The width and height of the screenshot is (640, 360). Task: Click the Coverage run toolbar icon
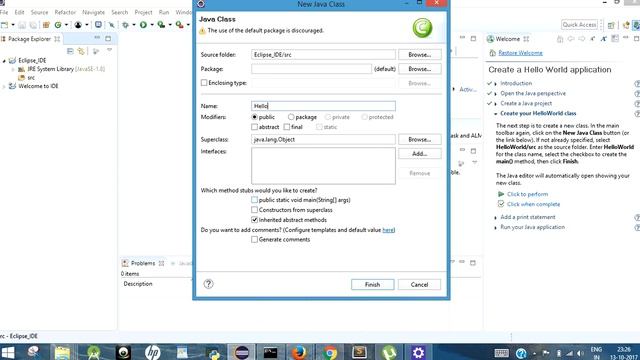click(161, 25)
